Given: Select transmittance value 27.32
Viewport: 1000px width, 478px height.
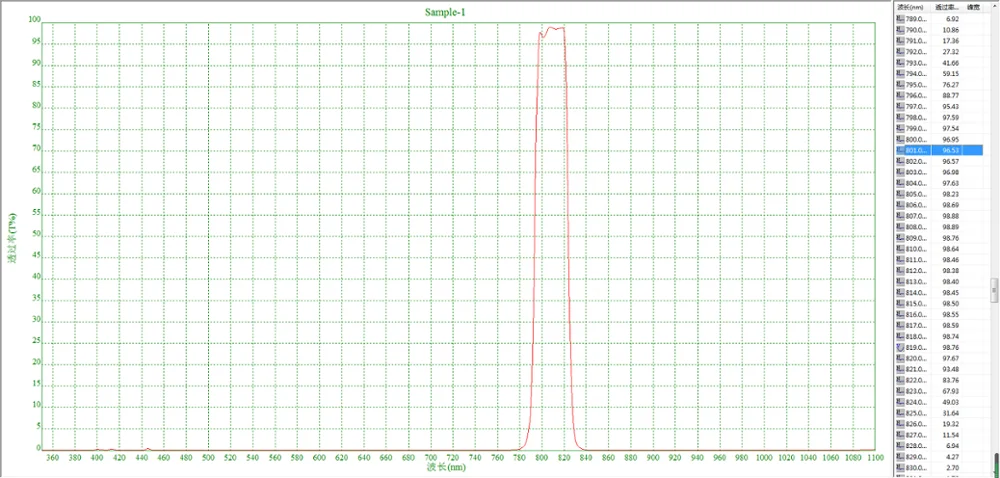Looking at the screenshot, I should tap(950, 52).
